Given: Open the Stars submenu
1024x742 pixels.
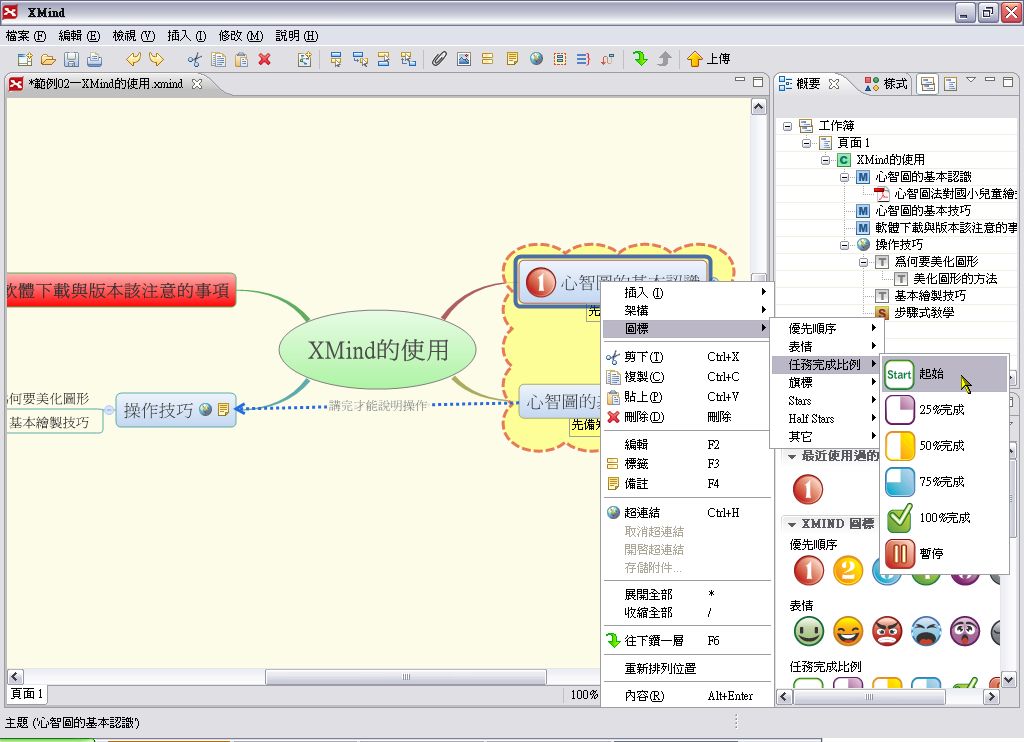Looking at the screenshot, I should point(825,400).
